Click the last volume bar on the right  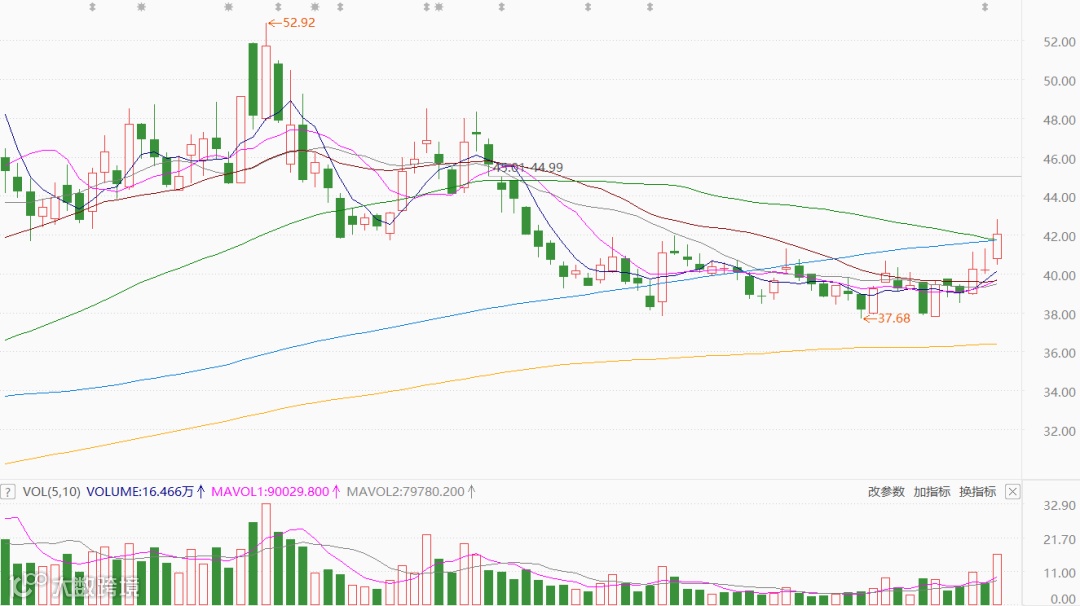point(997,580)
